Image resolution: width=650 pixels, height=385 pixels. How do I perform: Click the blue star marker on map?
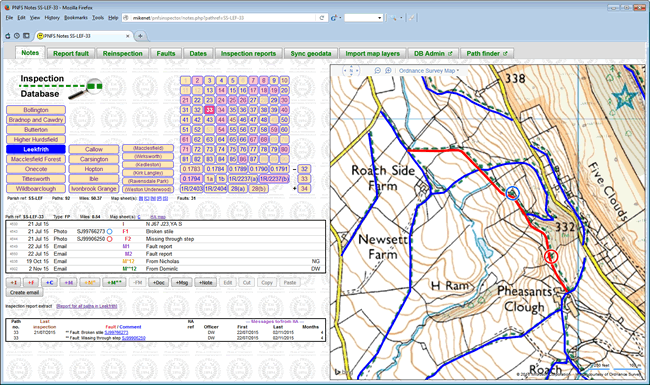624,97
